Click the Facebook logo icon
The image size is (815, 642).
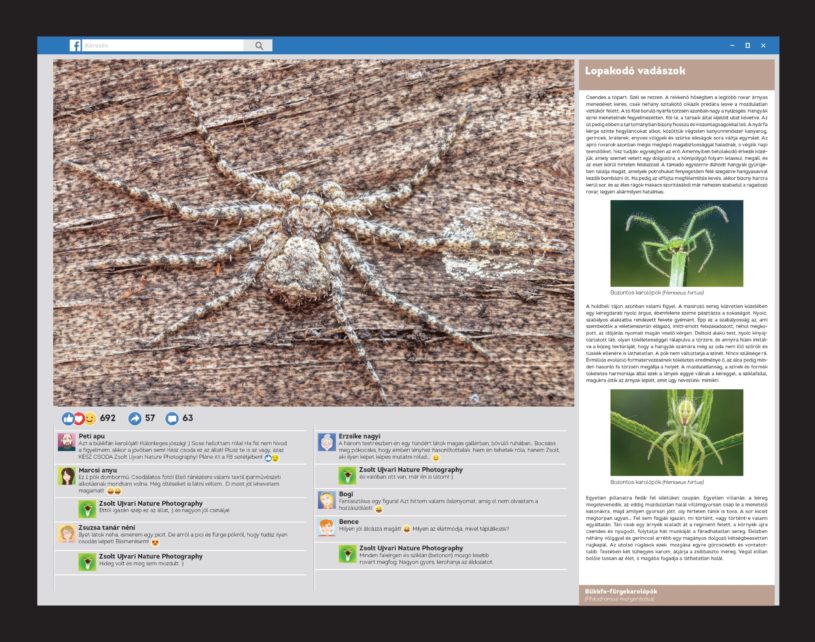click(x=75, y=45)
